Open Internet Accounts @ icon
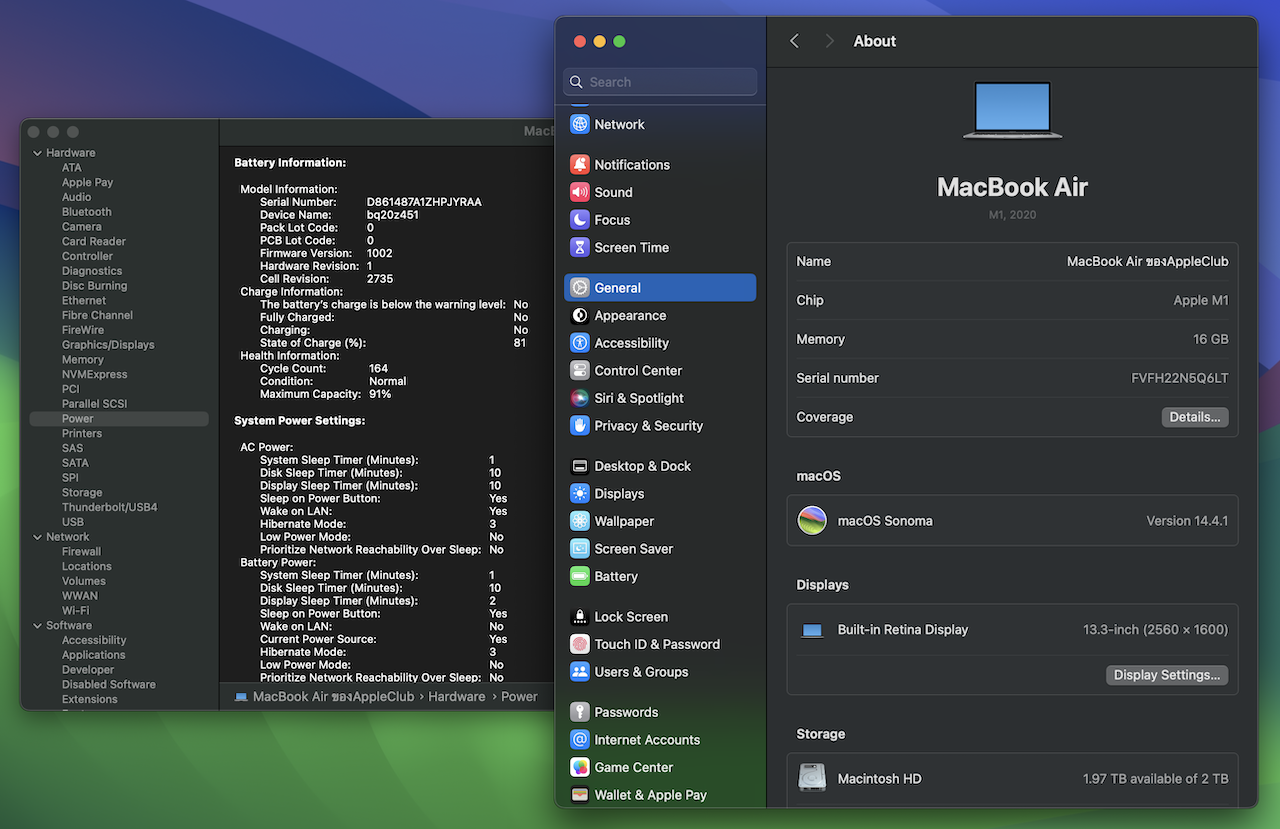The image size is (1280, 829). pyautogui.click(x=580, y=740)
